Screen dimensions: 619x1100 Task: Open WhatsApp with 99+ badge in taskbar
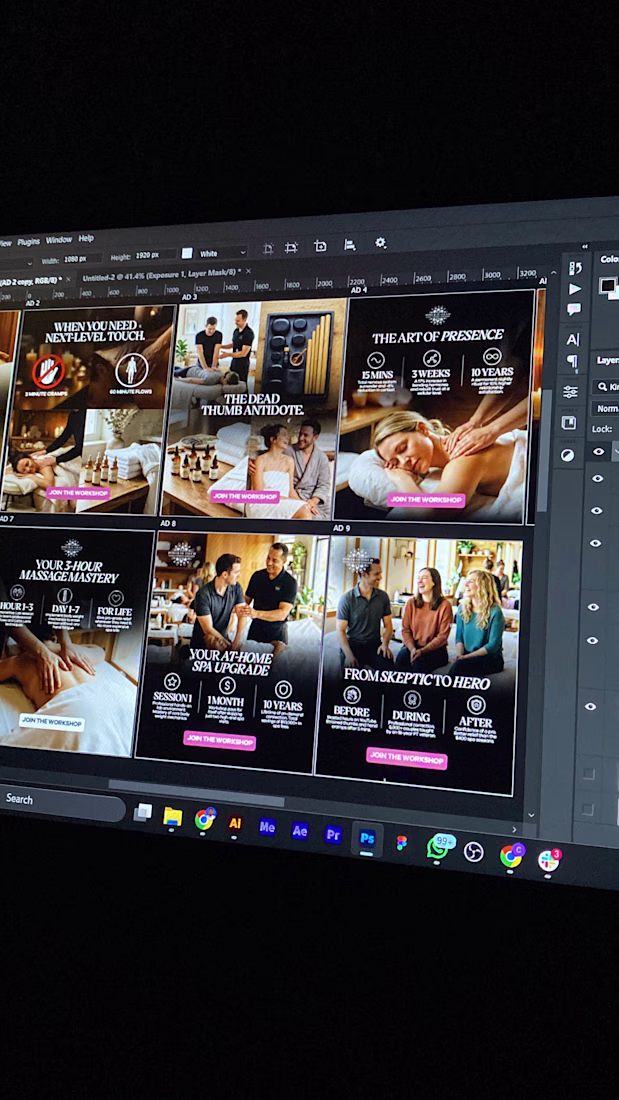coord(439,847)
